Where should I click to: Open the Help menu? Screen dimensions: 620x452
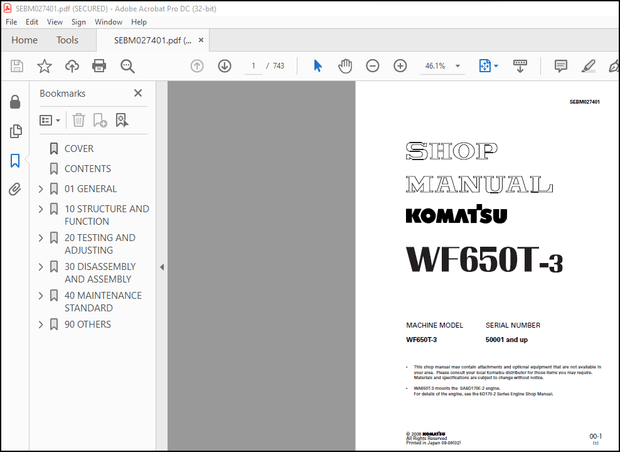pyautogui.click(x=139, y=22)
